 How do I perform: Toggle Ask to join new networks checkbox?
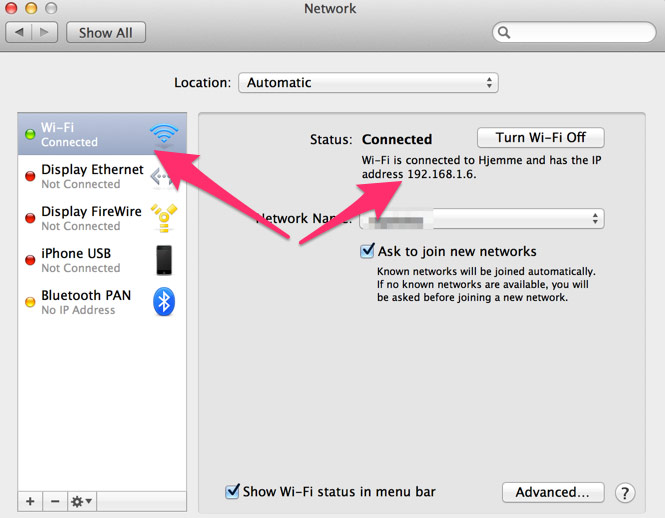click(x=367, y=251)
